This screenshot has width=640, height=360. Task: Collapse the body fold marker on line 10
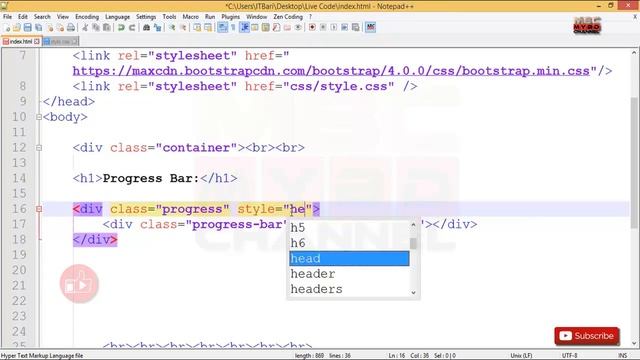pos(39,117)
